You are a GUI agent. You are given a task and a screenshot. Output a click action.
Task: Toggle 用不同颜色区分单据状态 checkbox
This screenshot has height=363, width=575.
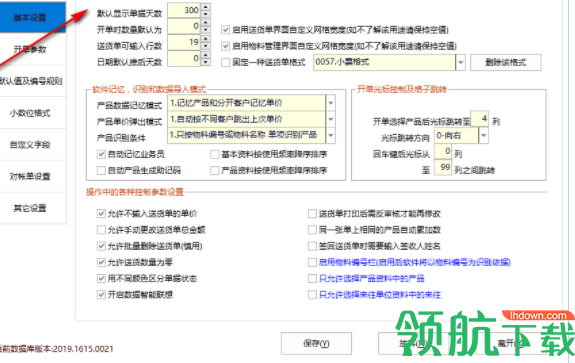[101, 278]
